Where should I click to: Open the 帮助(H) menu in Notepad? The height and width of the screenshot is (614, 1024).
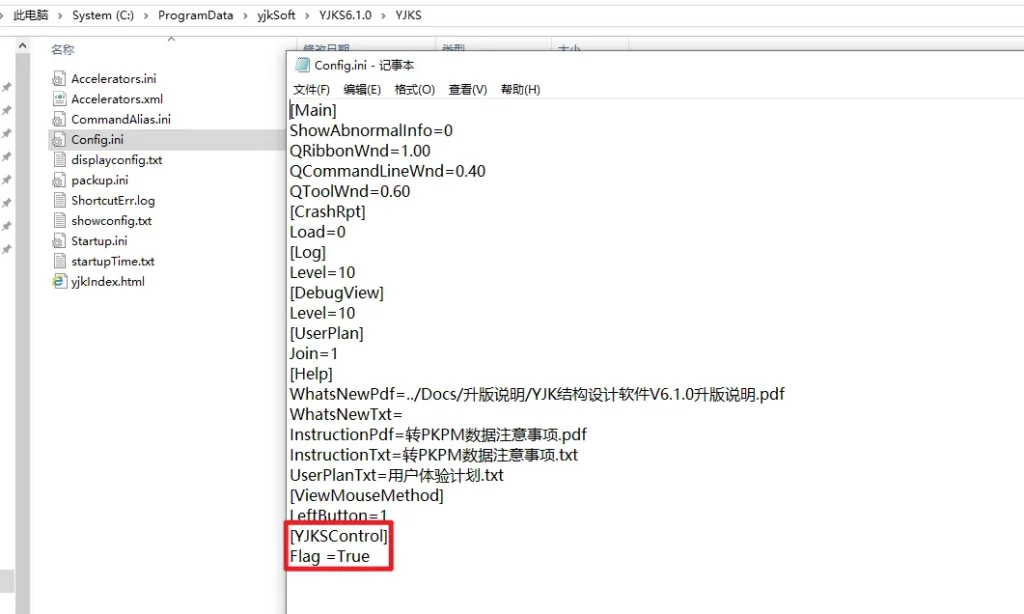point(520,89)
